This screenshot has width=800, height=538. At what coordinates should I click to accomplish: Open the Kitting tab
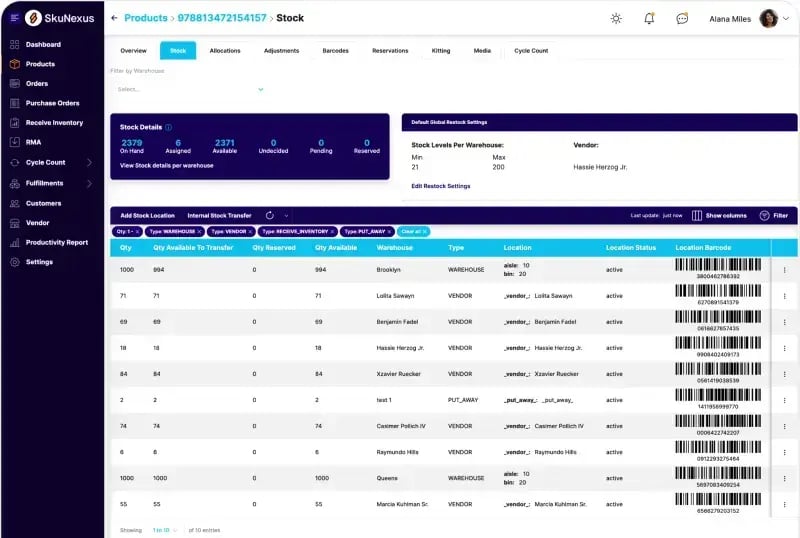pos(441,51)
